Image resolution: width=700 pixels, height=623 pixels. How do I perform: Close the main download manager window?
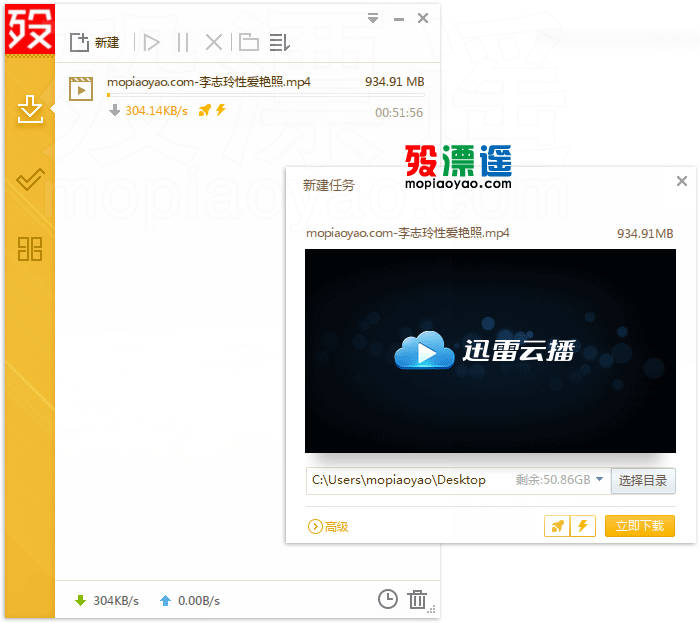(x=423, y=18)
